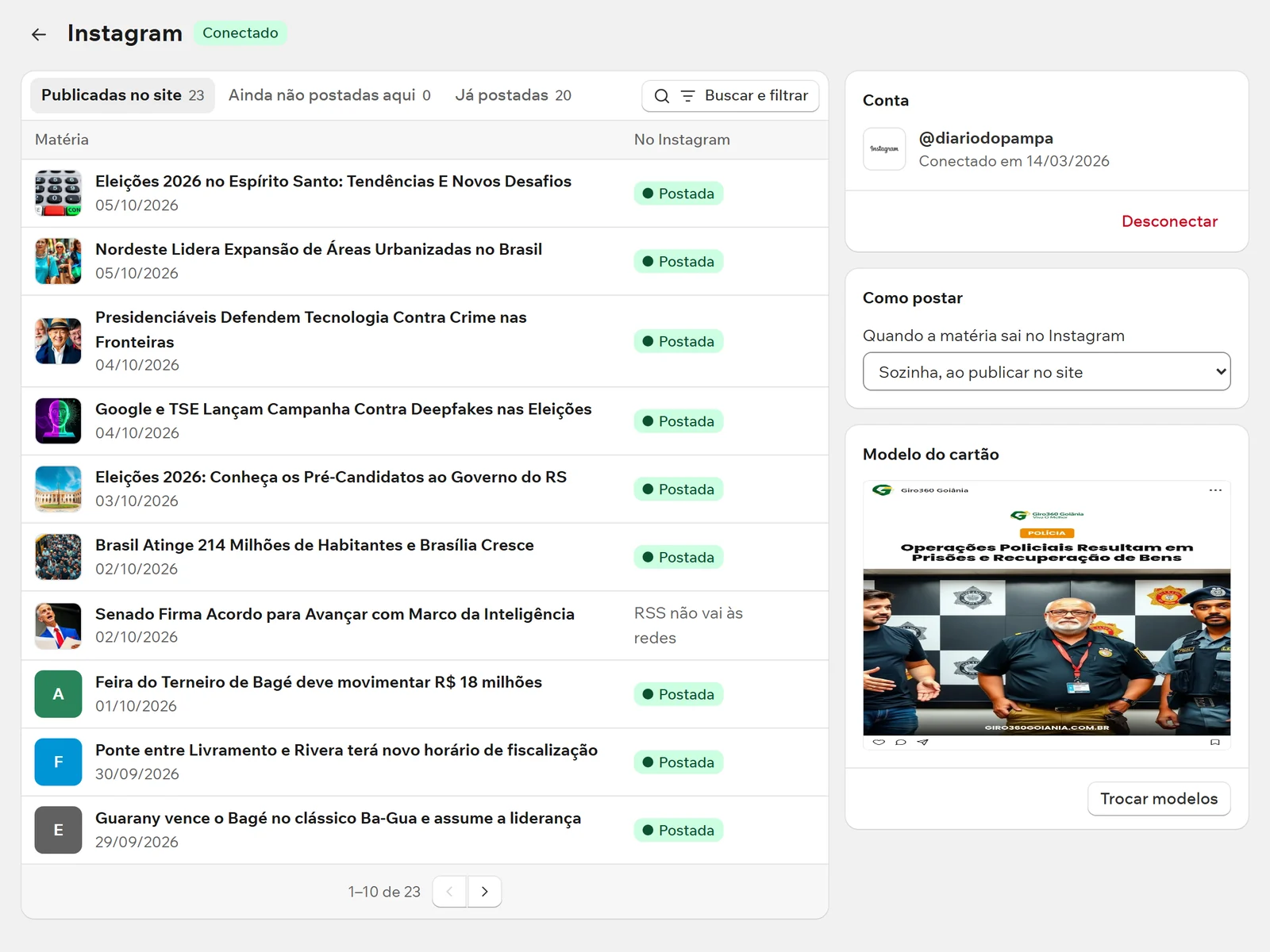The width and height of the screenshot is (1270, 952).
Task: Open the 'Sozinha, ao publicar no site' dropdown
Action: (1046, 371)
